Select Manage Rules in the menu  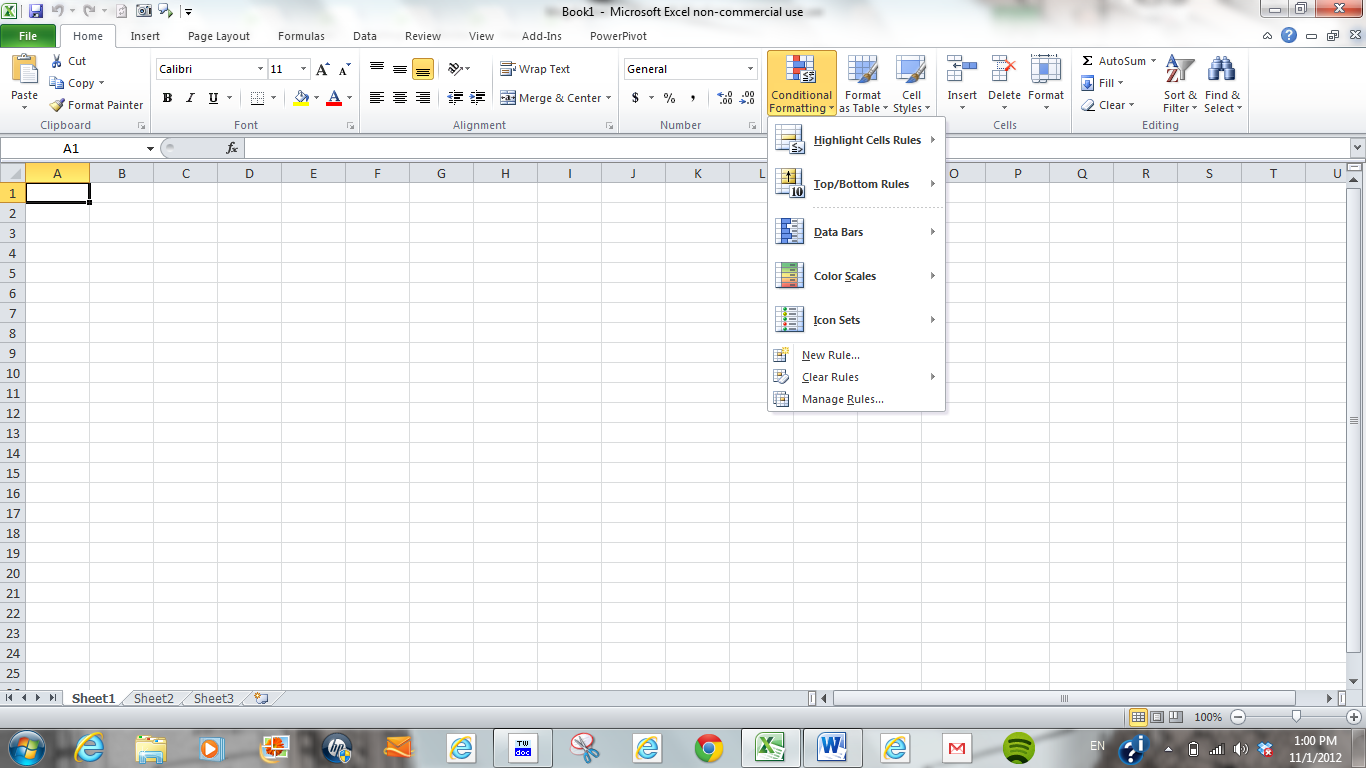tap(842, 399)
